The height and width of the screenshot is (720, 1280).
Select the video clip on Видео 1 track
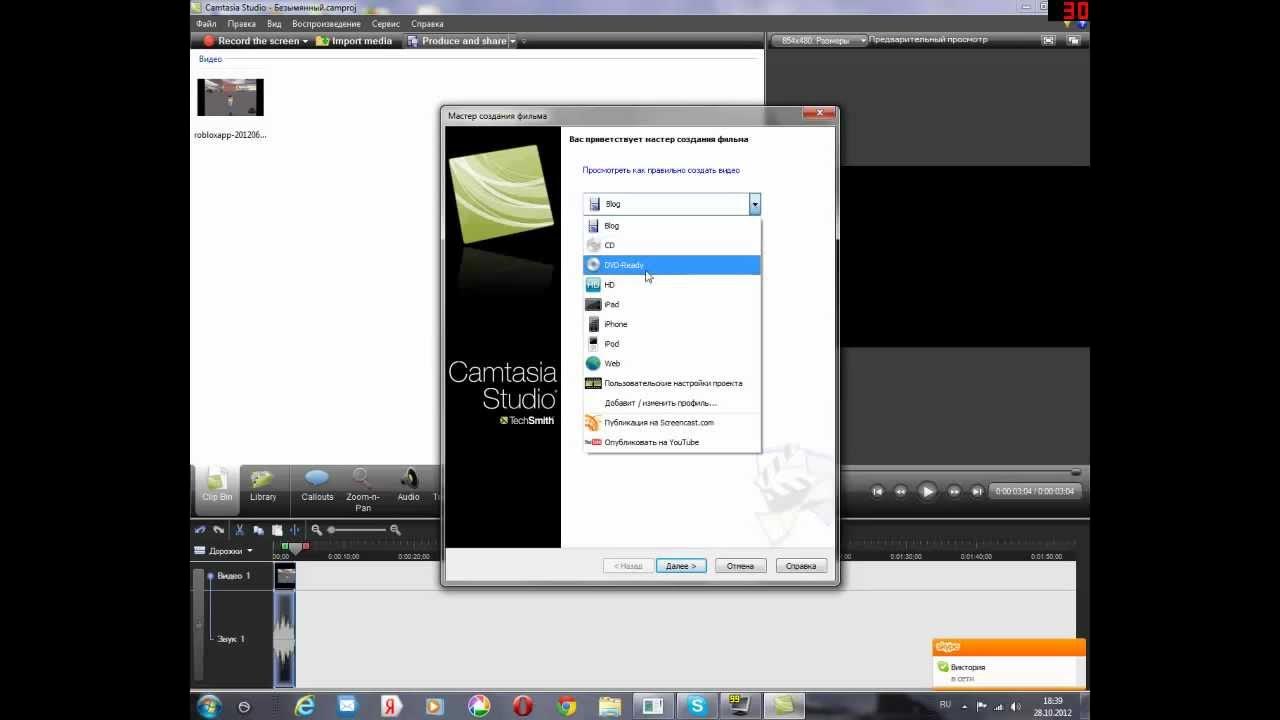(286, 575)
